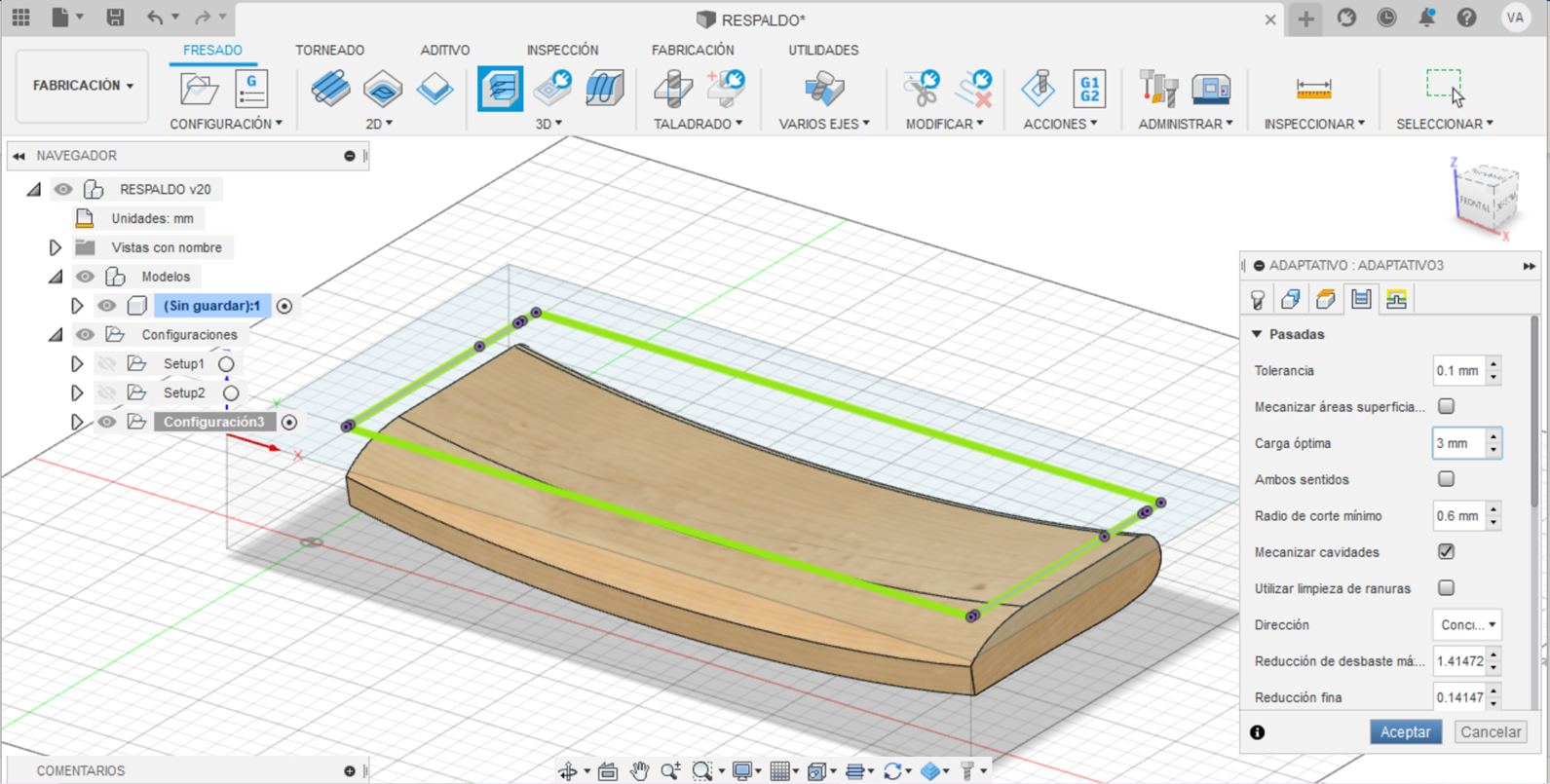
Task: Click the Radio de corte mínimo field
Action: [x=1458, y=516]
